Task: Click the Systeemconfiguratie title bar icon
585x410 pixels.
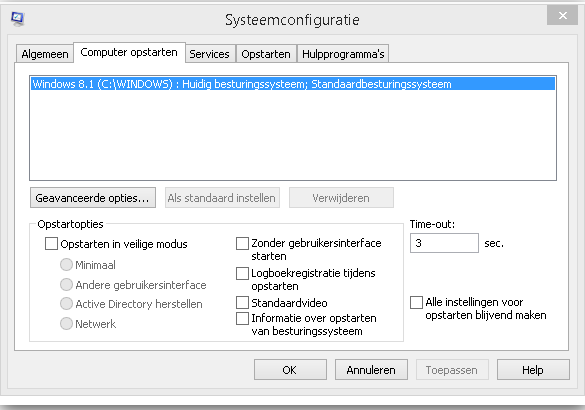Action: (17, 19)
